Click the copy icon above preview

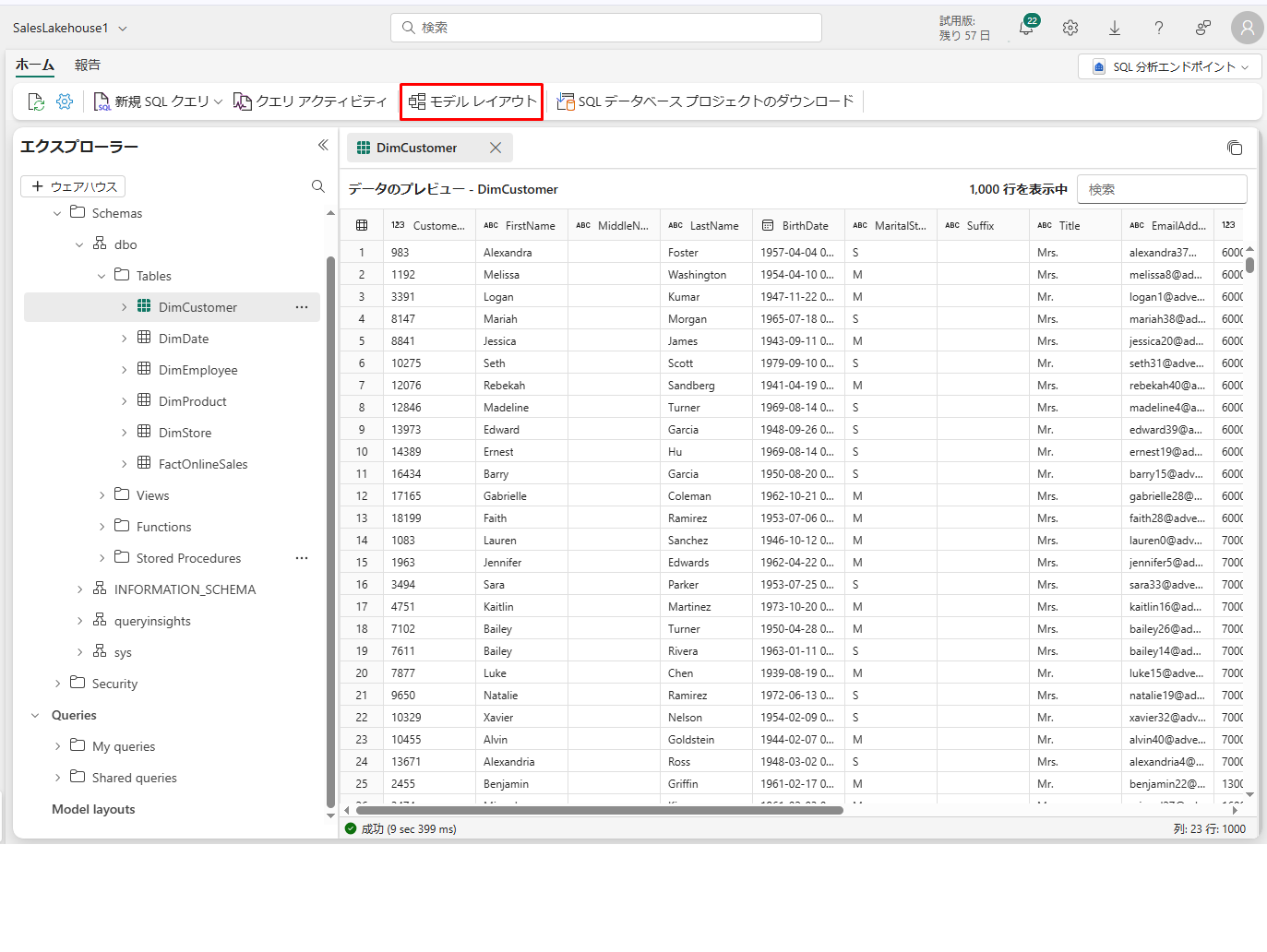coord(1235,148)
